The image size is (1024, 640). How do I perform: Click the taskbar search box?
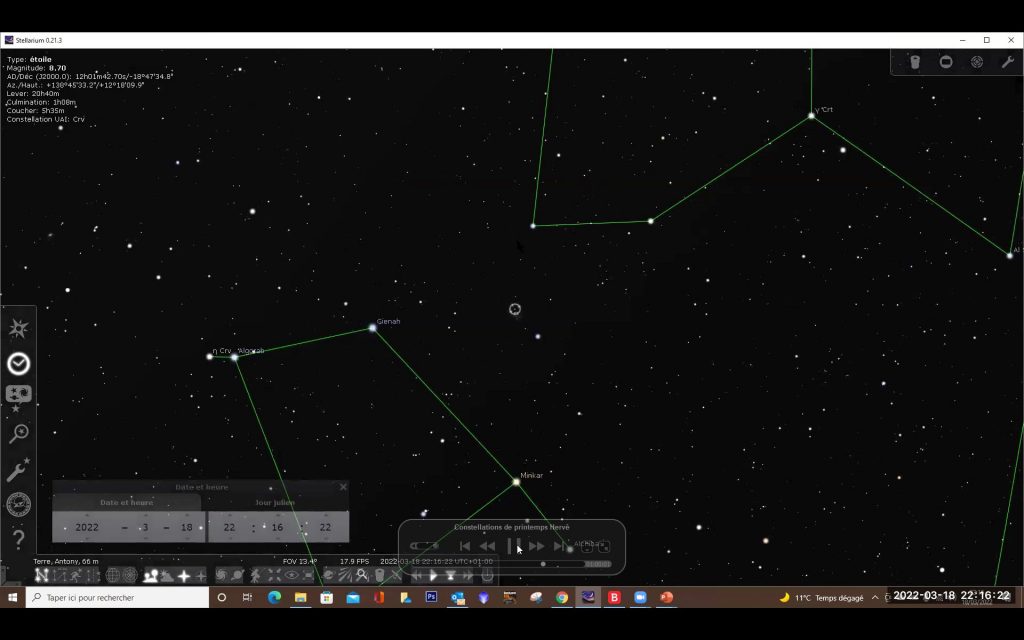pos(118,597)
